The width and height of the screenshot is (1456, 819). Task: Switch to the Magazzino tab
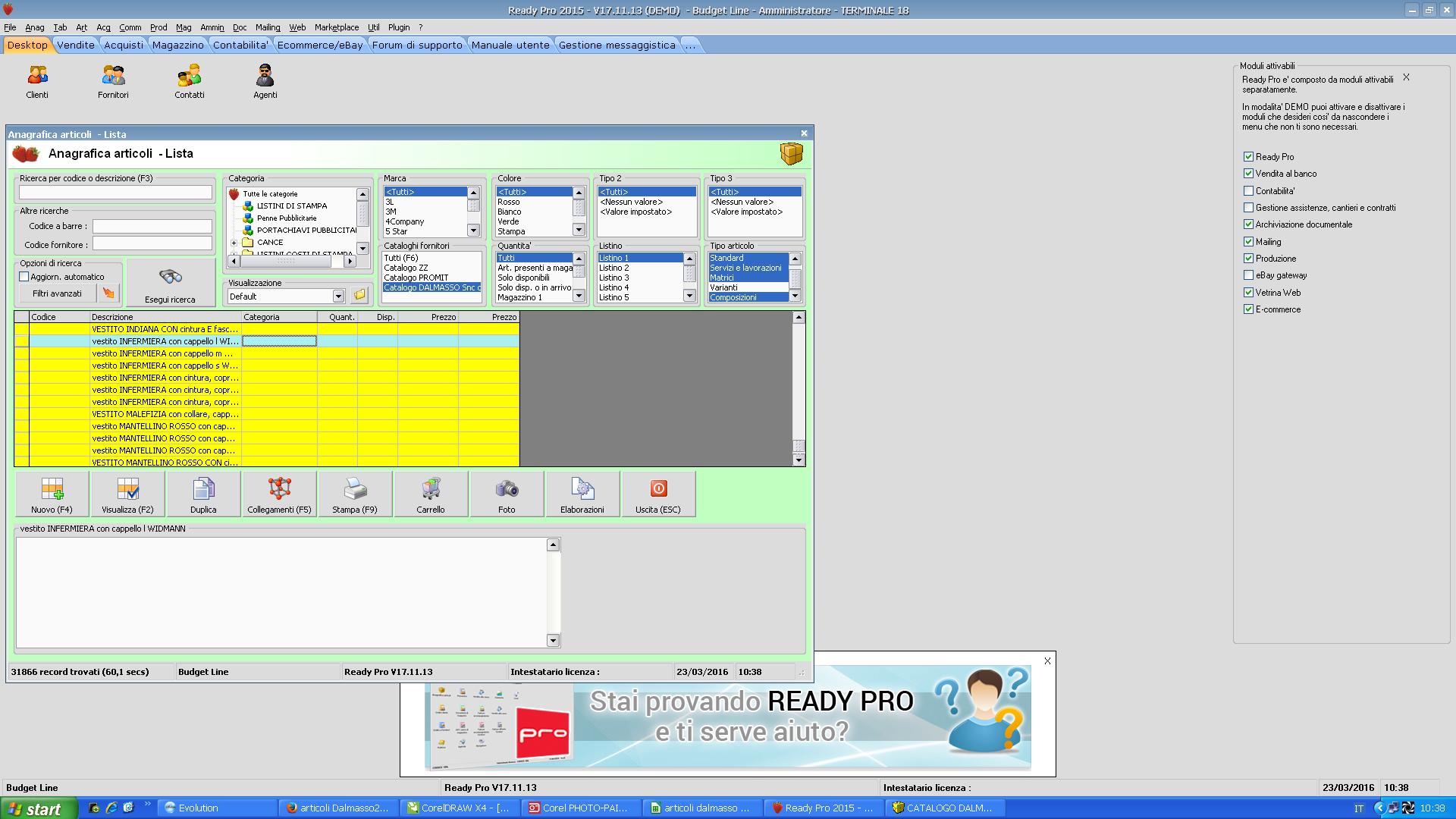tap(178, 45)
